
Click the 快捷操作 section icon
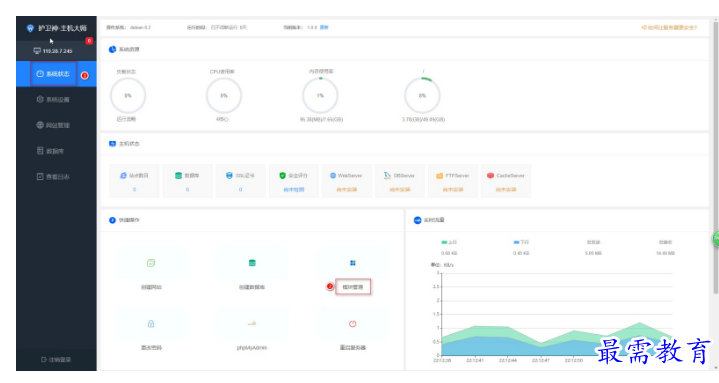pyautogui.click(x=112, y=221)
